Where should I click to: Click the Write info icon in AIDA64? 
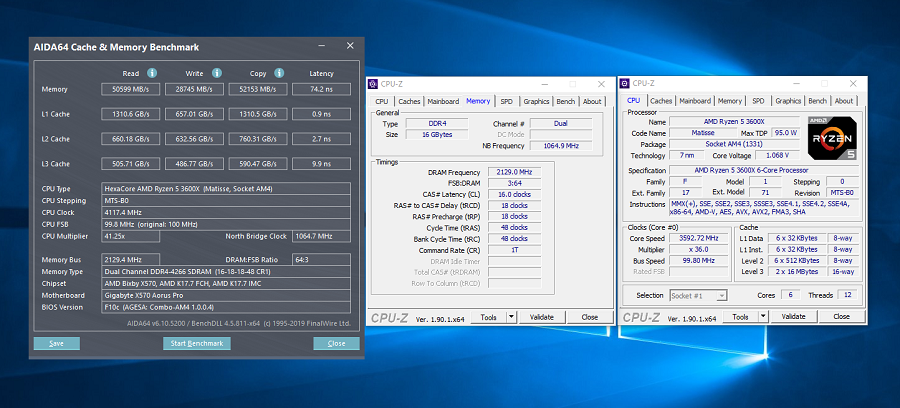point(216,73)
